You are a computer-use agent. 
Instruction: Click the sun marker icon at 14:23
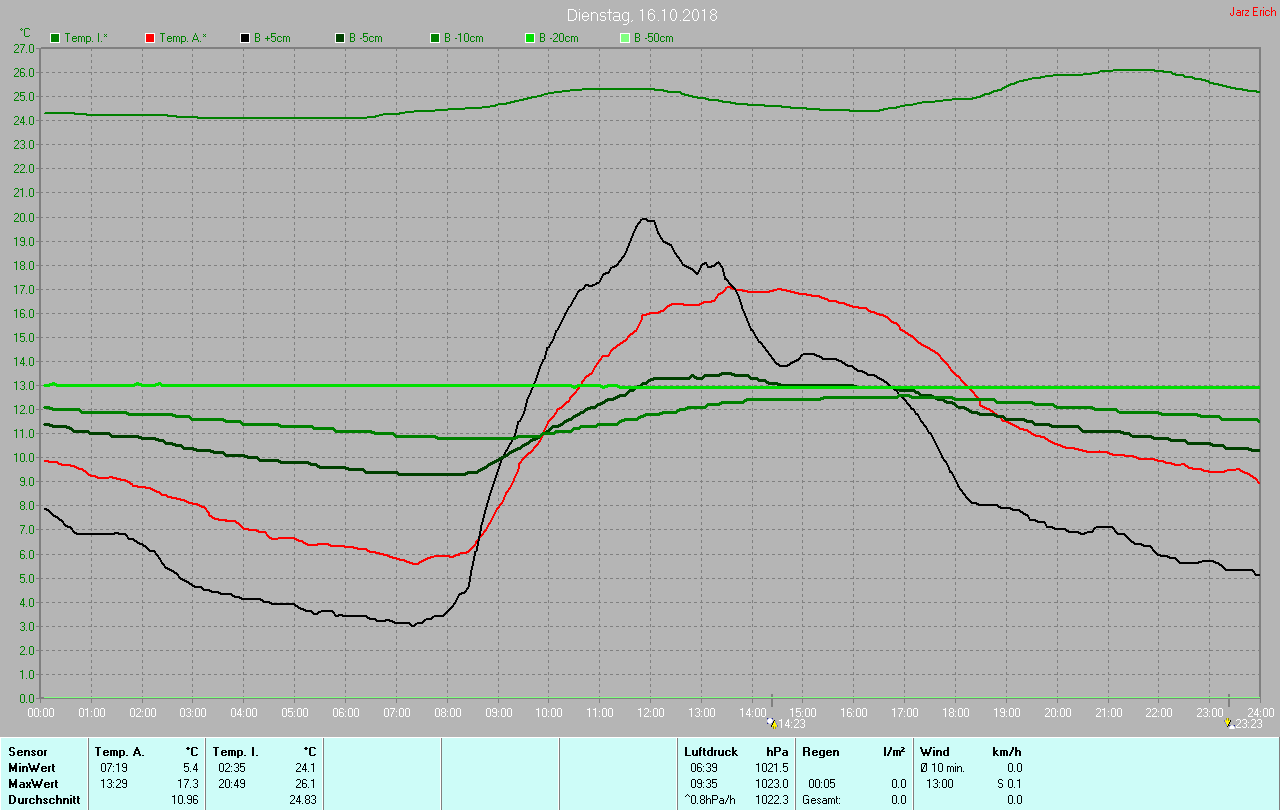(x=770, y=722)
